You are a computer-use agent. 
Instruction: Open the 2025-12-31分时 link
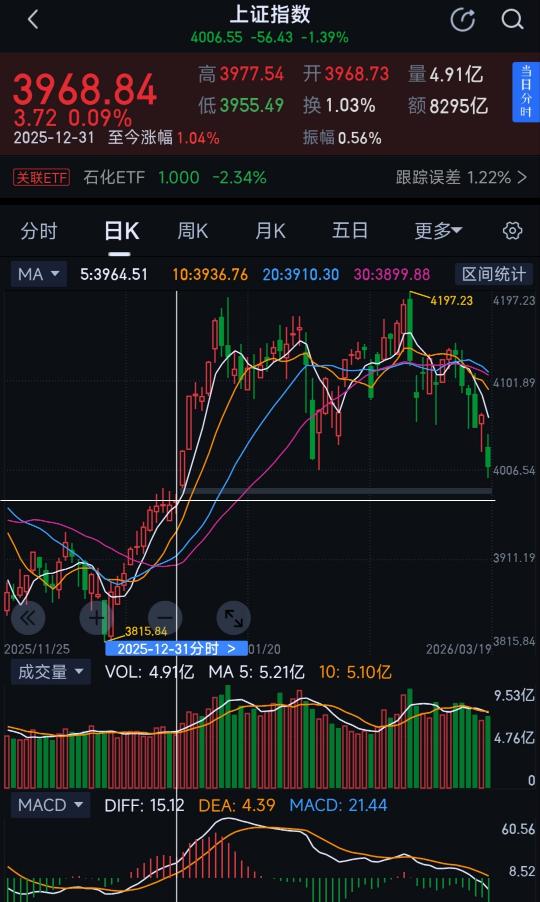[x=177, y=649]
